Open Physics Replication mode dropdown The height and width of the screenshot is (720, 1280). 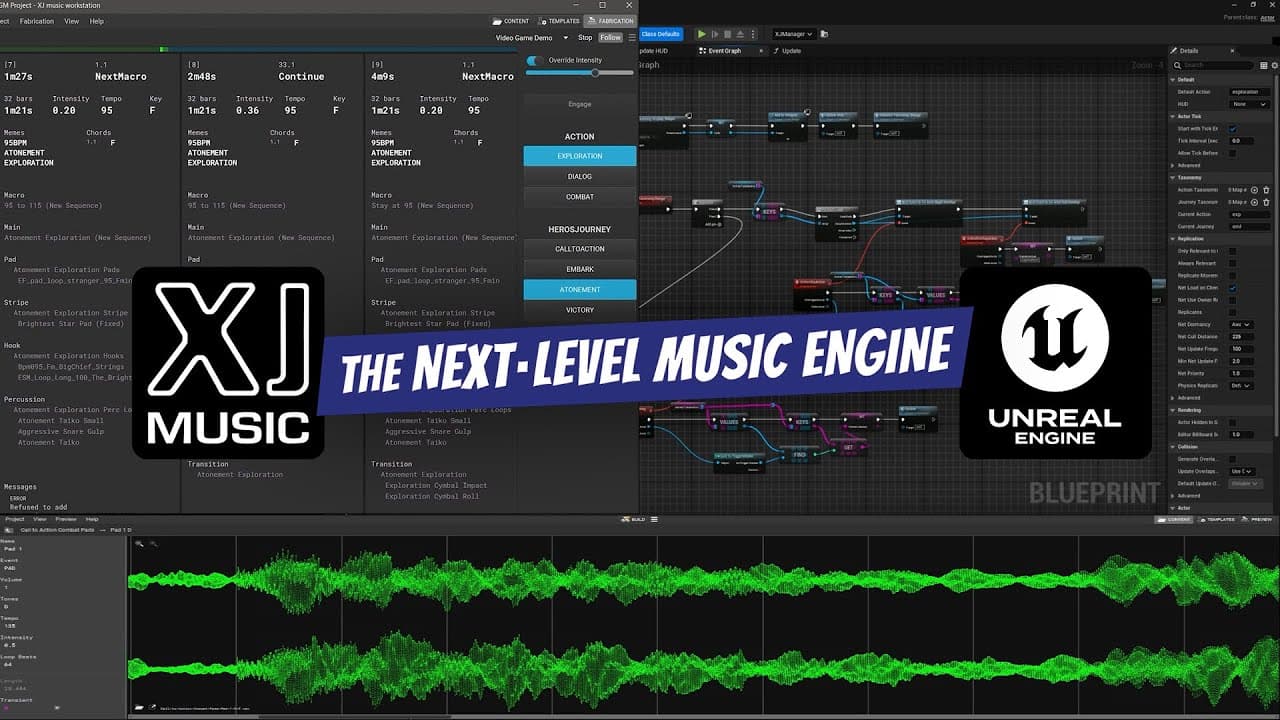coord(1240,385)
